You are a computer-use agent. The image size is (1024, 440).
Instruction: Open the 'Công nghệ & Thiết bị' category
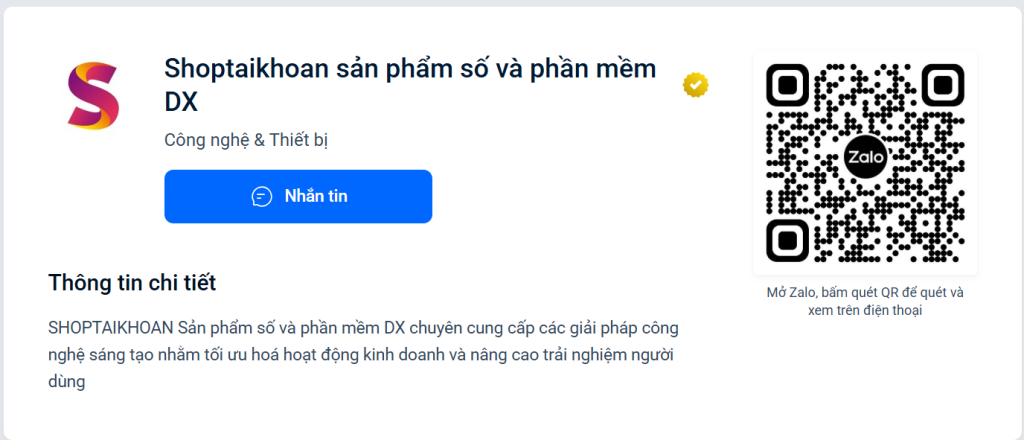coord(246,140)
